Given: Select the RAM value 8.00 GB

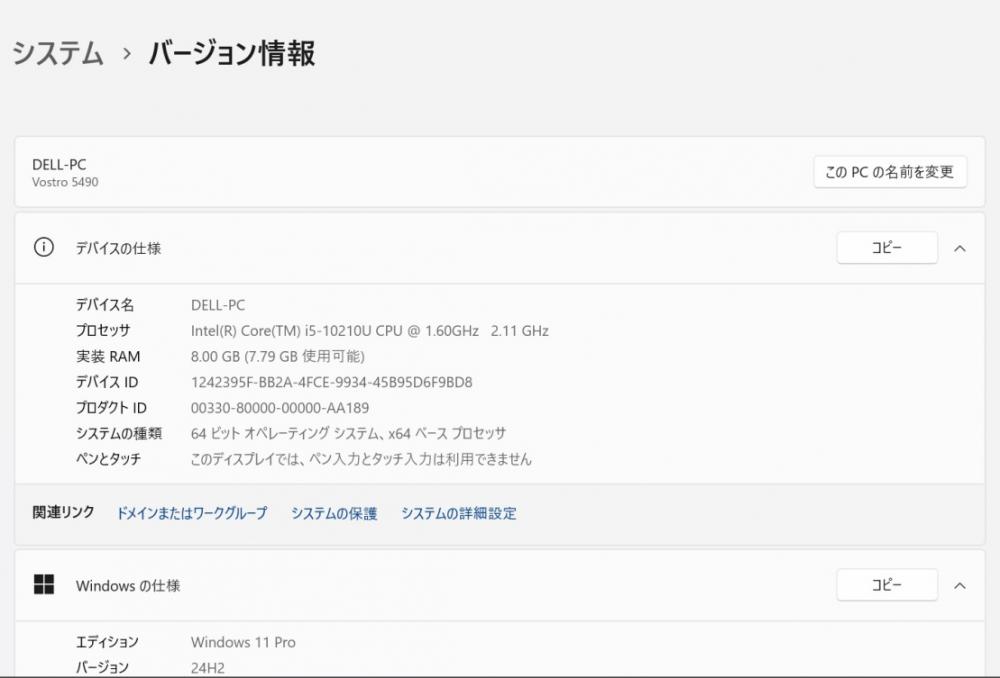Looking at the screenshot, I should click(x=277, y=357).
